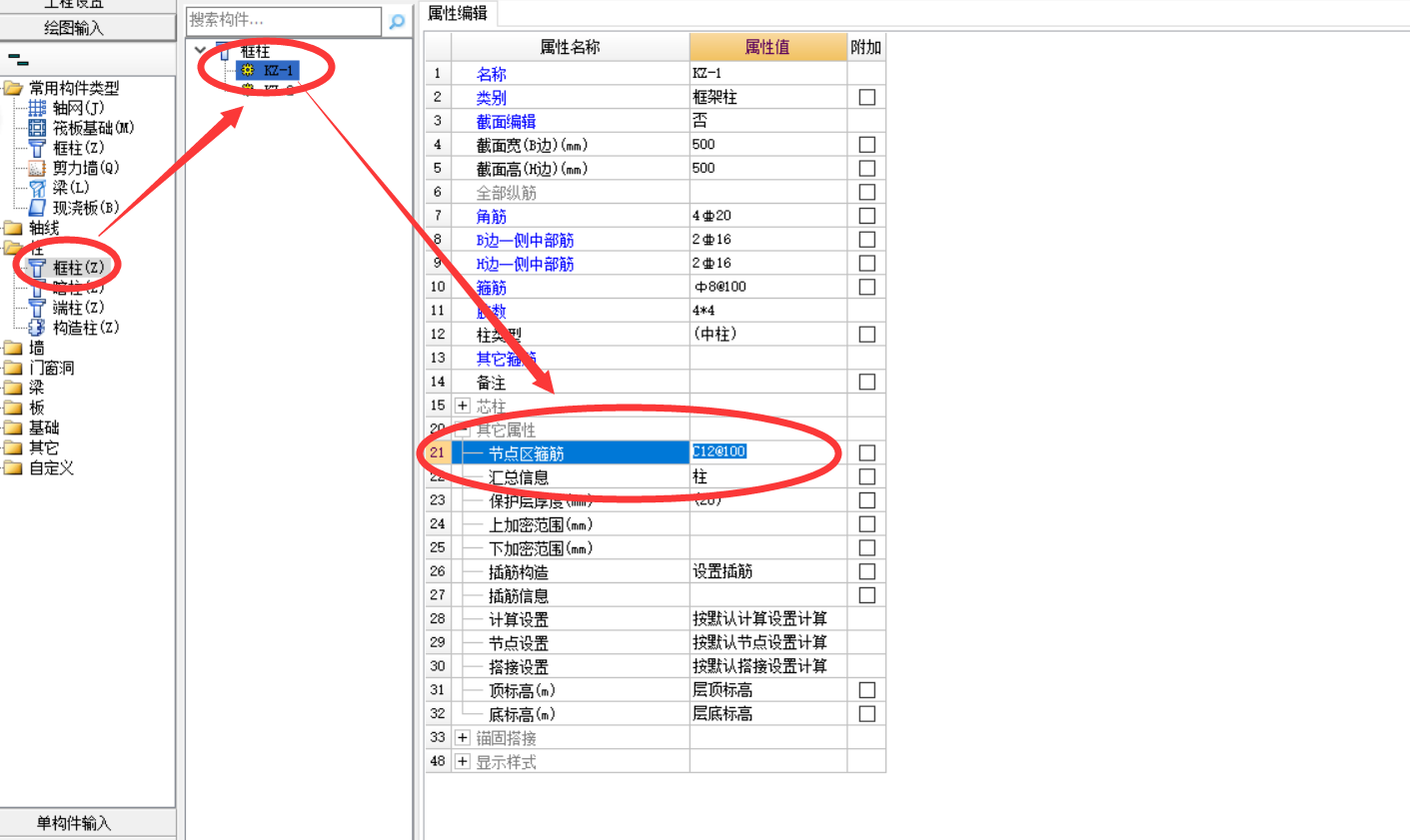Expand the 显示样式 property group
This screenshot has width=1410, height=840.
pyautogui.click(x=462, y=761)
